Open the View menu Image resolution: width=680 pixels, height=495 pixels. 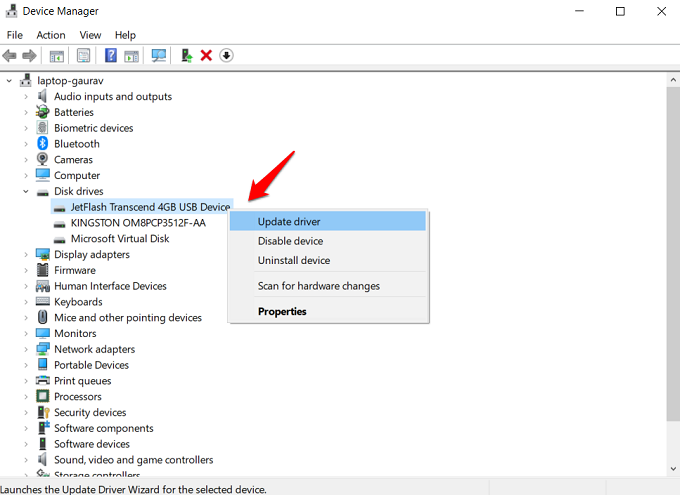point(90,35)
